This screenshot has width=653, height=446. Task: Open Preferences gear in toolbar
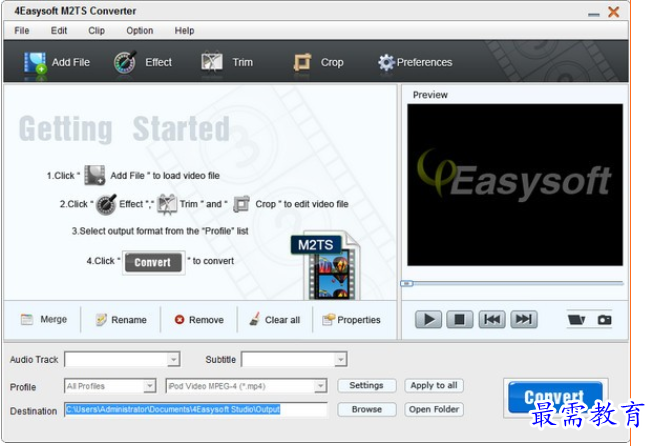coord(386,62)
